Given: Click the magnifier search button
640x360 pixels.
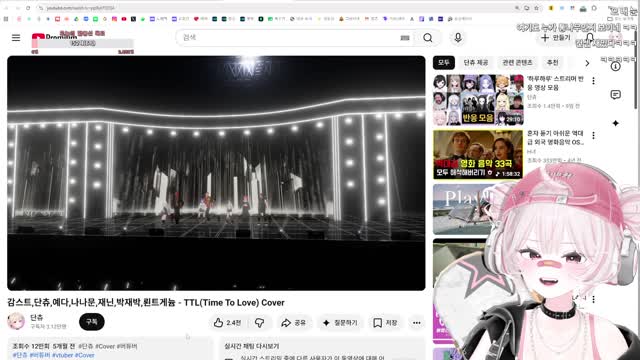Looking at the screenshot, I should [x=427, y=38].
